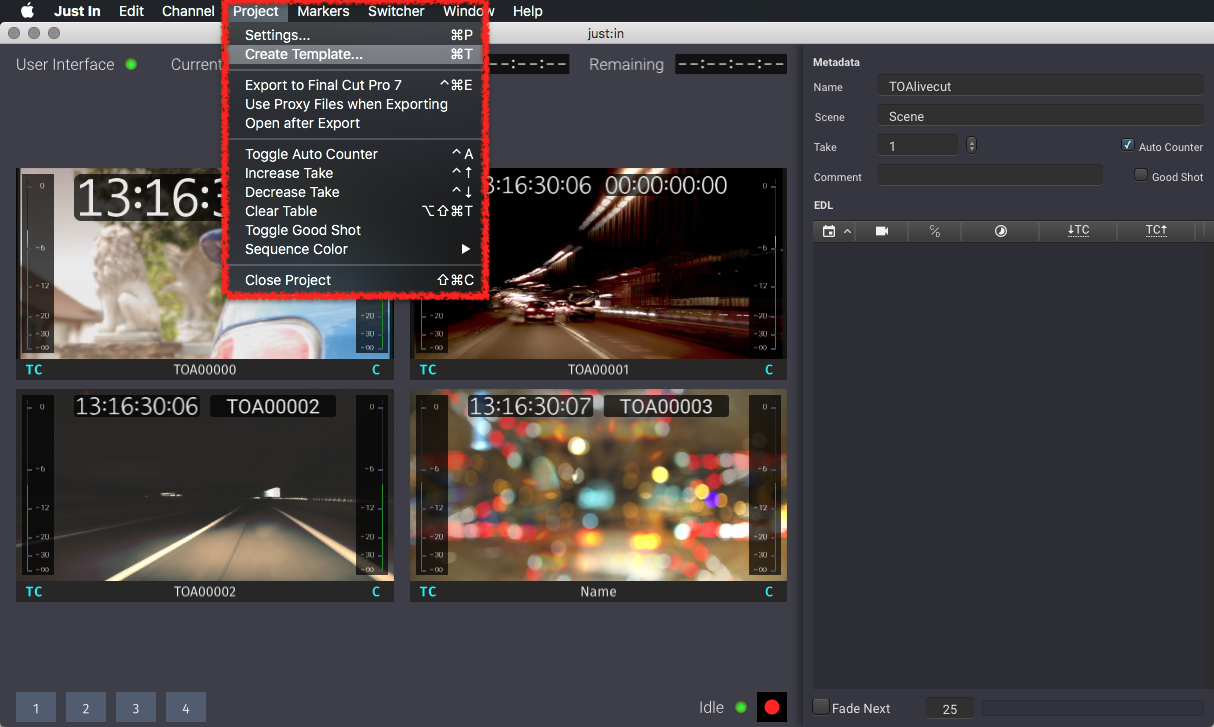Select Settings... in Project menu

click(356, 35)
